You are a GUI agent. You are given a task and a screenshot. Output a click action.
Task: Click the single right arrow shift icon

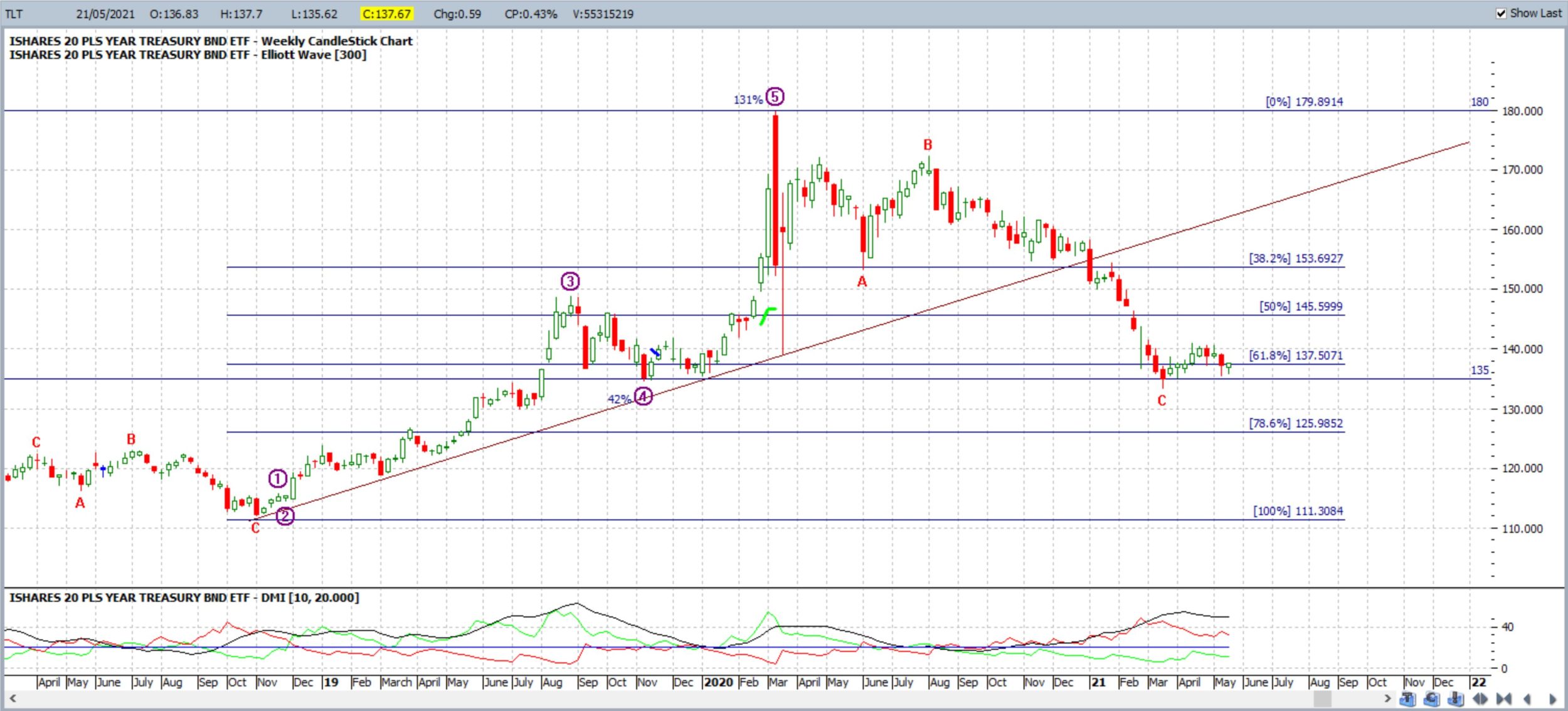pyautogui.click(x=1553, y=698)
